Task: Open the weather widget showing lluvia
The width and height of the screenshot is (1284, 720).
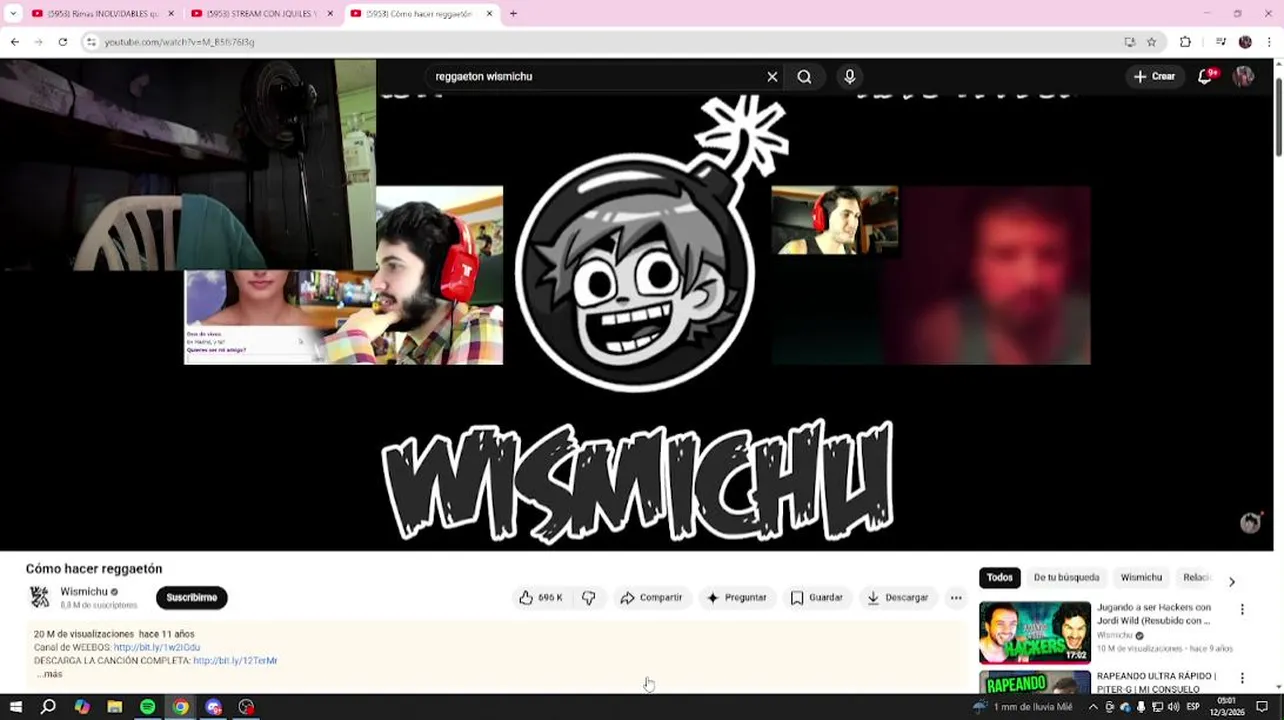Action: [x=1022, y=707]
